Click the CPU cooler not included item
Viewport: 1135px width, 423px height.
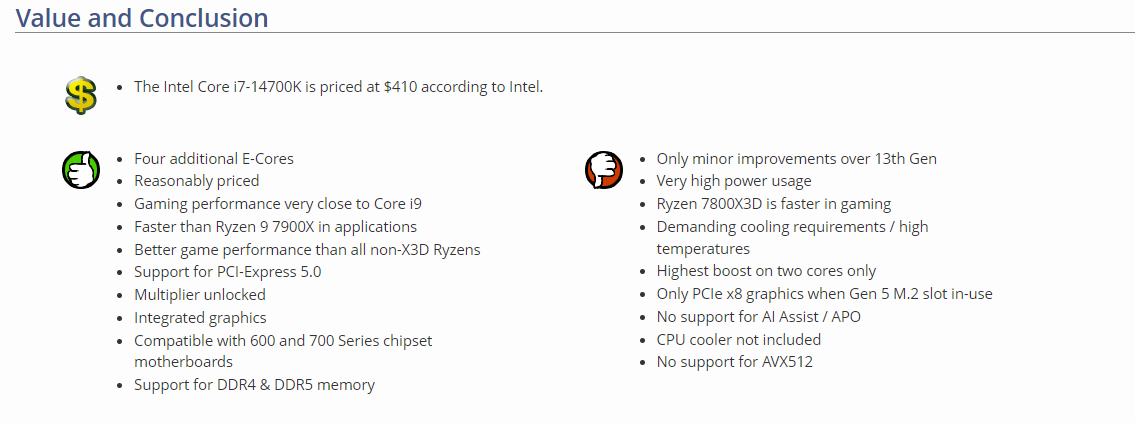738,340
